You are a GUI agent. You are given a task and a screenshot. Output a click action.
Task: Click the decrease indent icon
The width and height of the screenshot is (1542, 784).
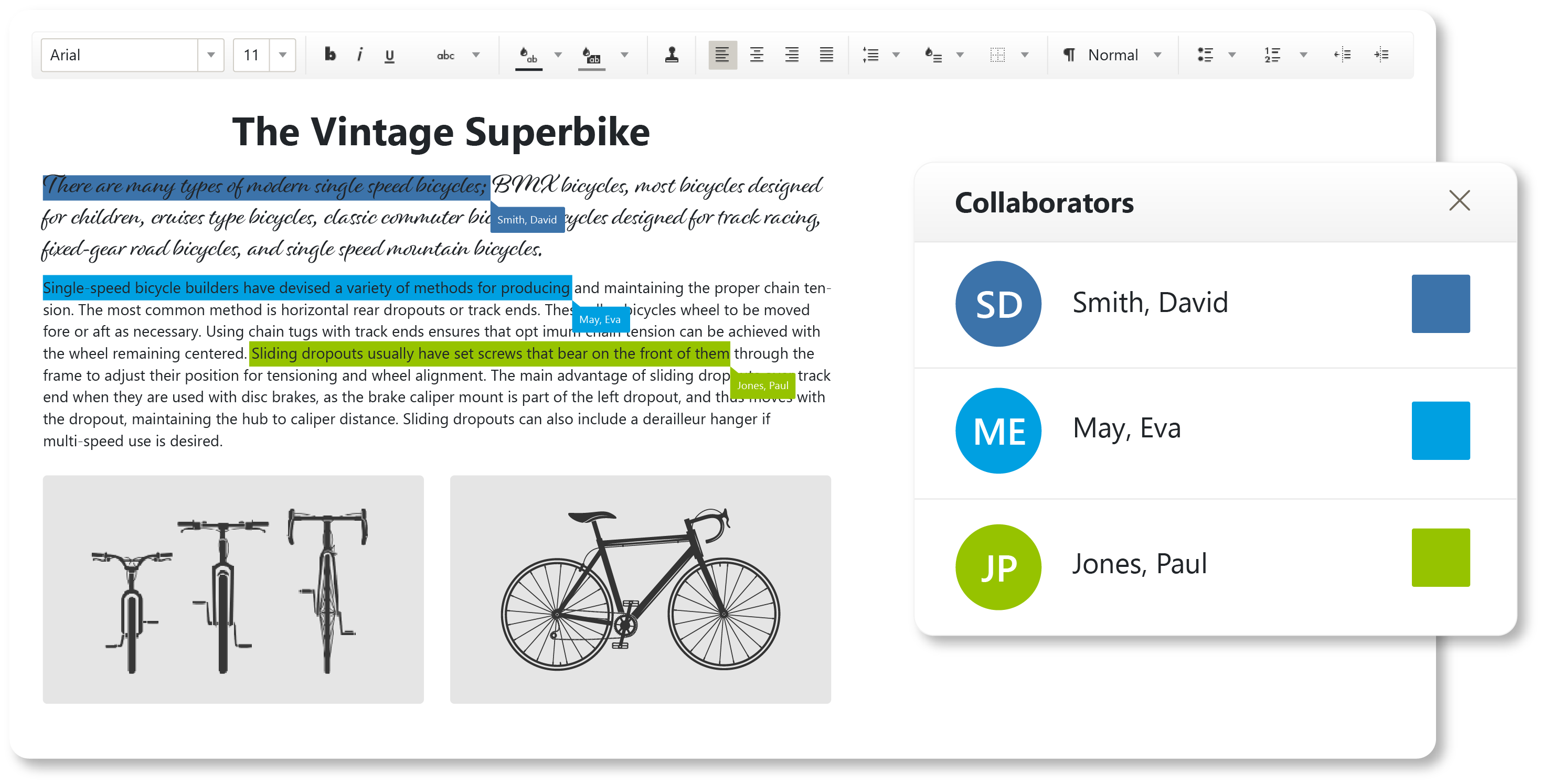[x=1342, y=55]
